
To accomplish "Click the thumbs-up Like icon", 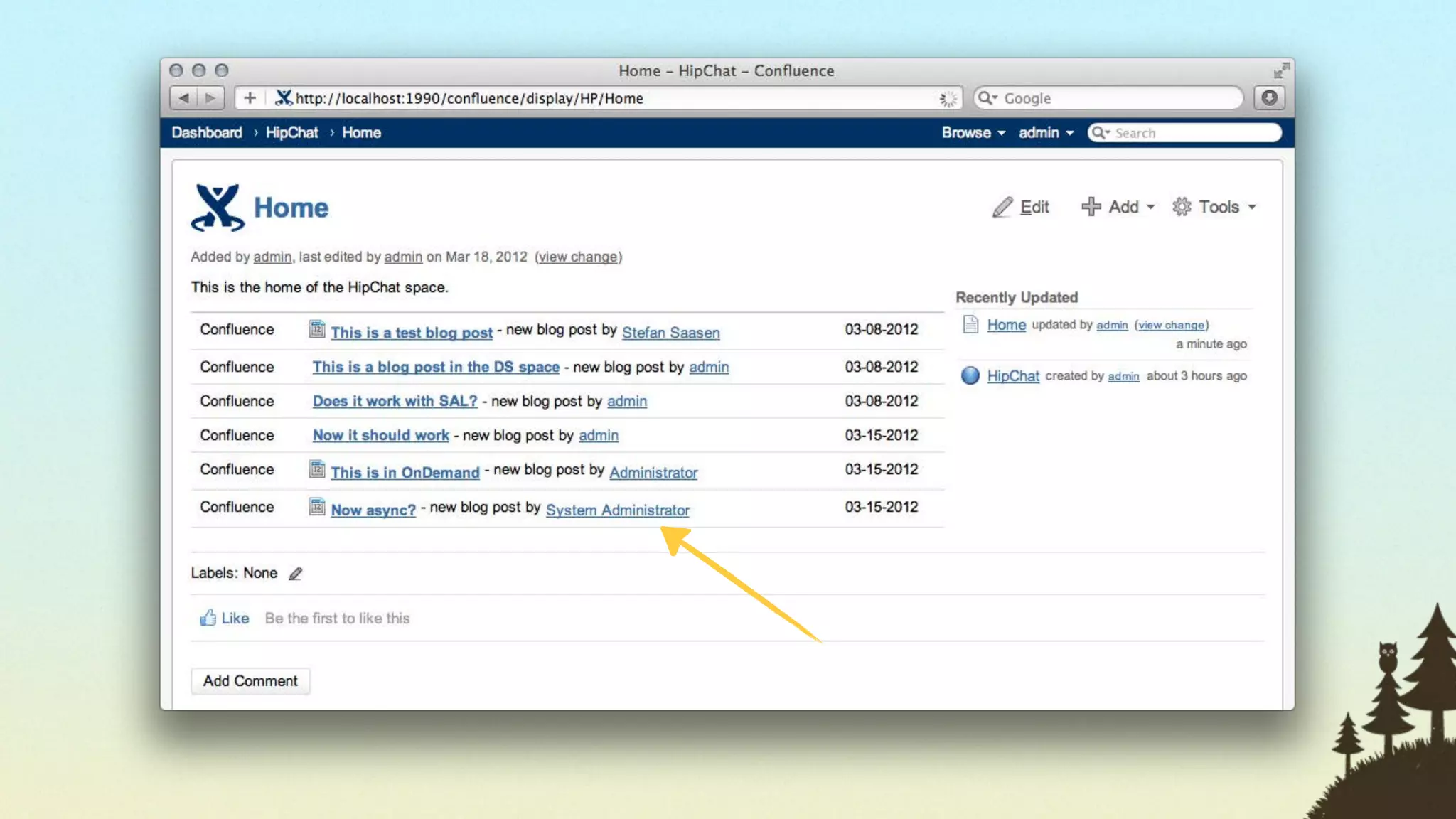I will point(208,618).
